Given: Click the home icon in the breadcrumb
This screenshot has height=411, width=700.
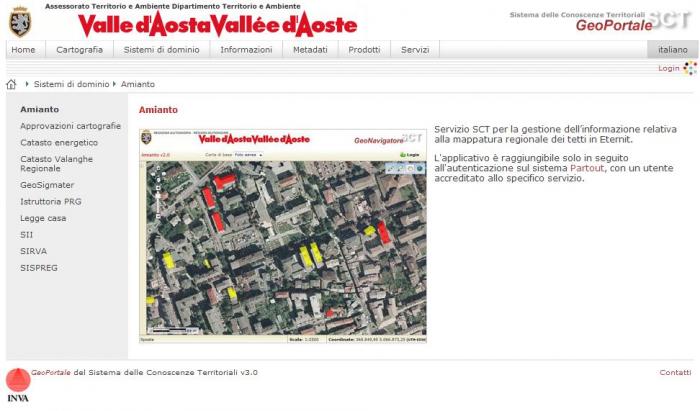Looking at the screenshot, I should tap(11, 84).
